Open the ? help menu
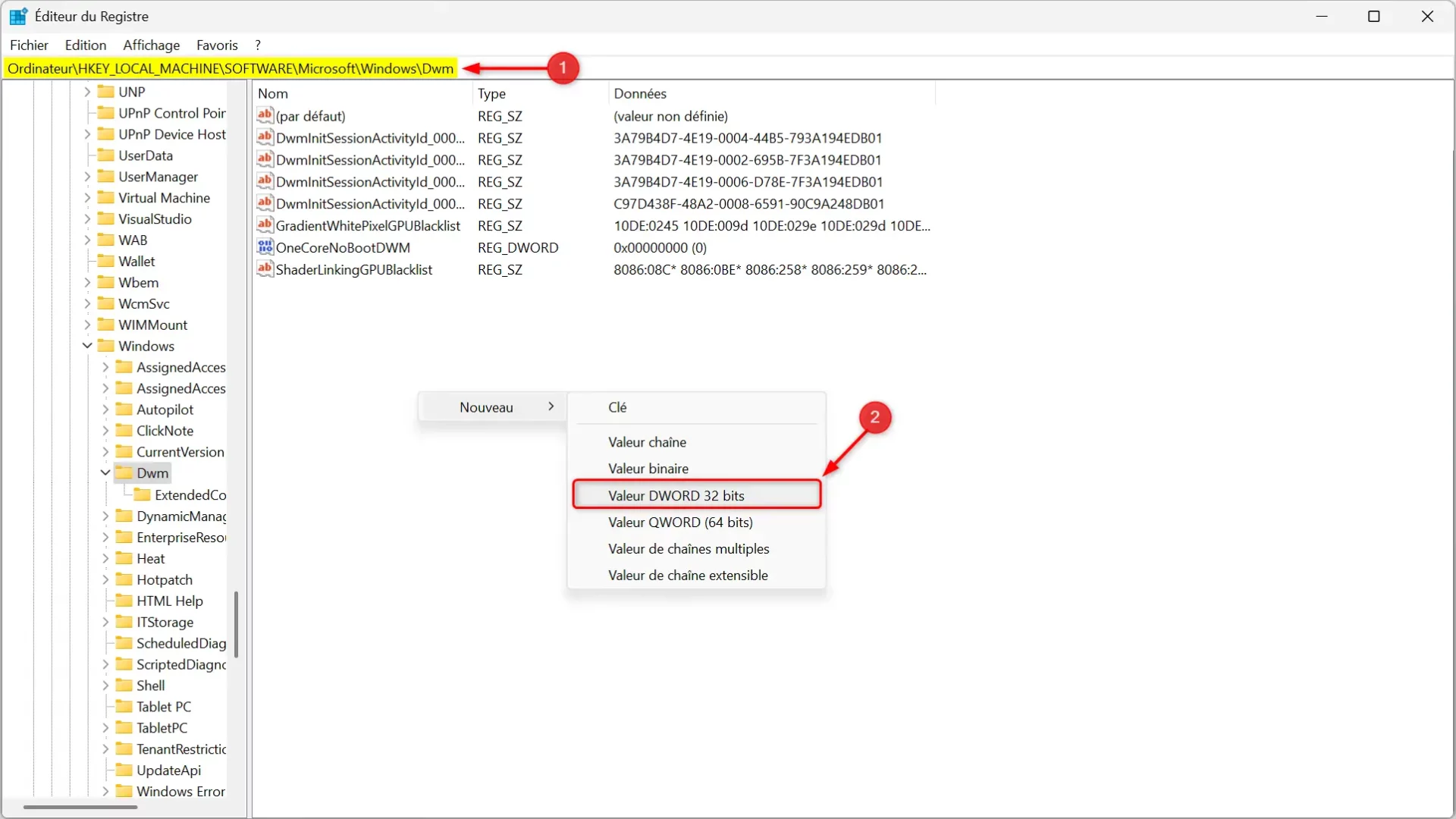The image size is (1456, 819). 258,45
